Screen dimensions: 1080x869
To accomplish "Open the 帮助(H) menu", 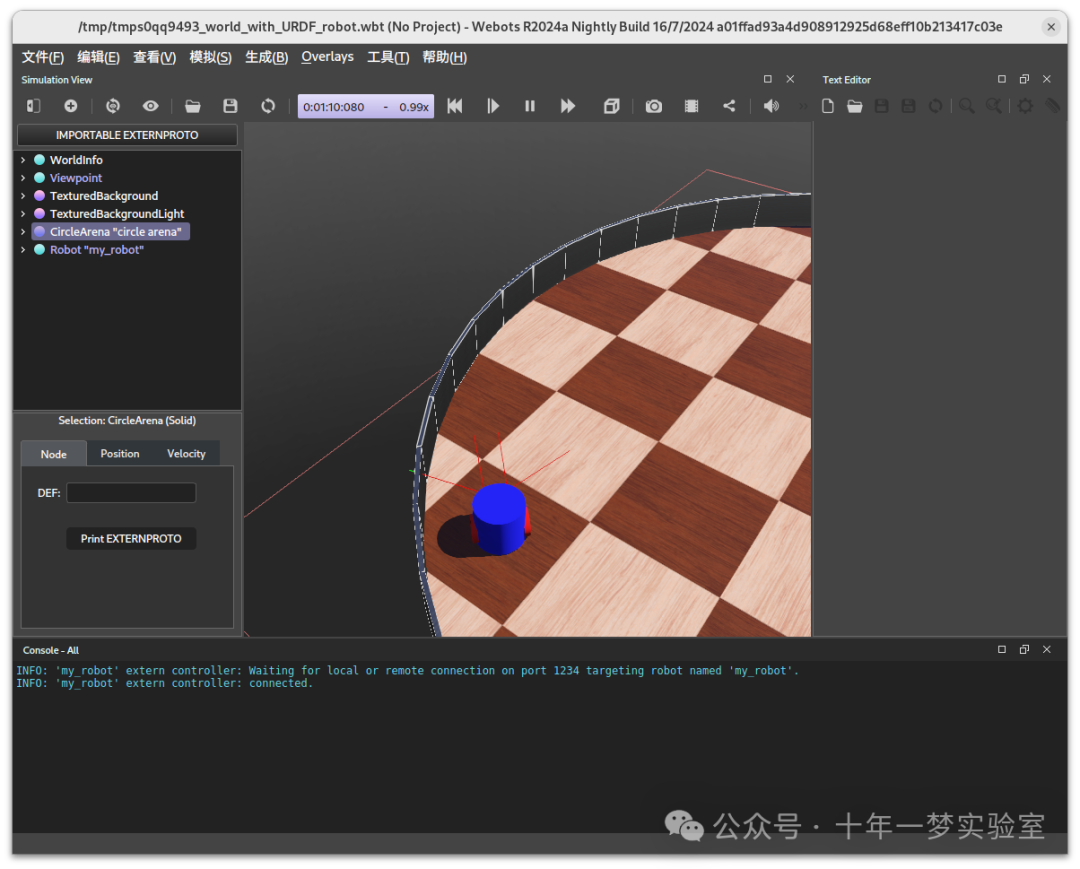I will 444,57.
